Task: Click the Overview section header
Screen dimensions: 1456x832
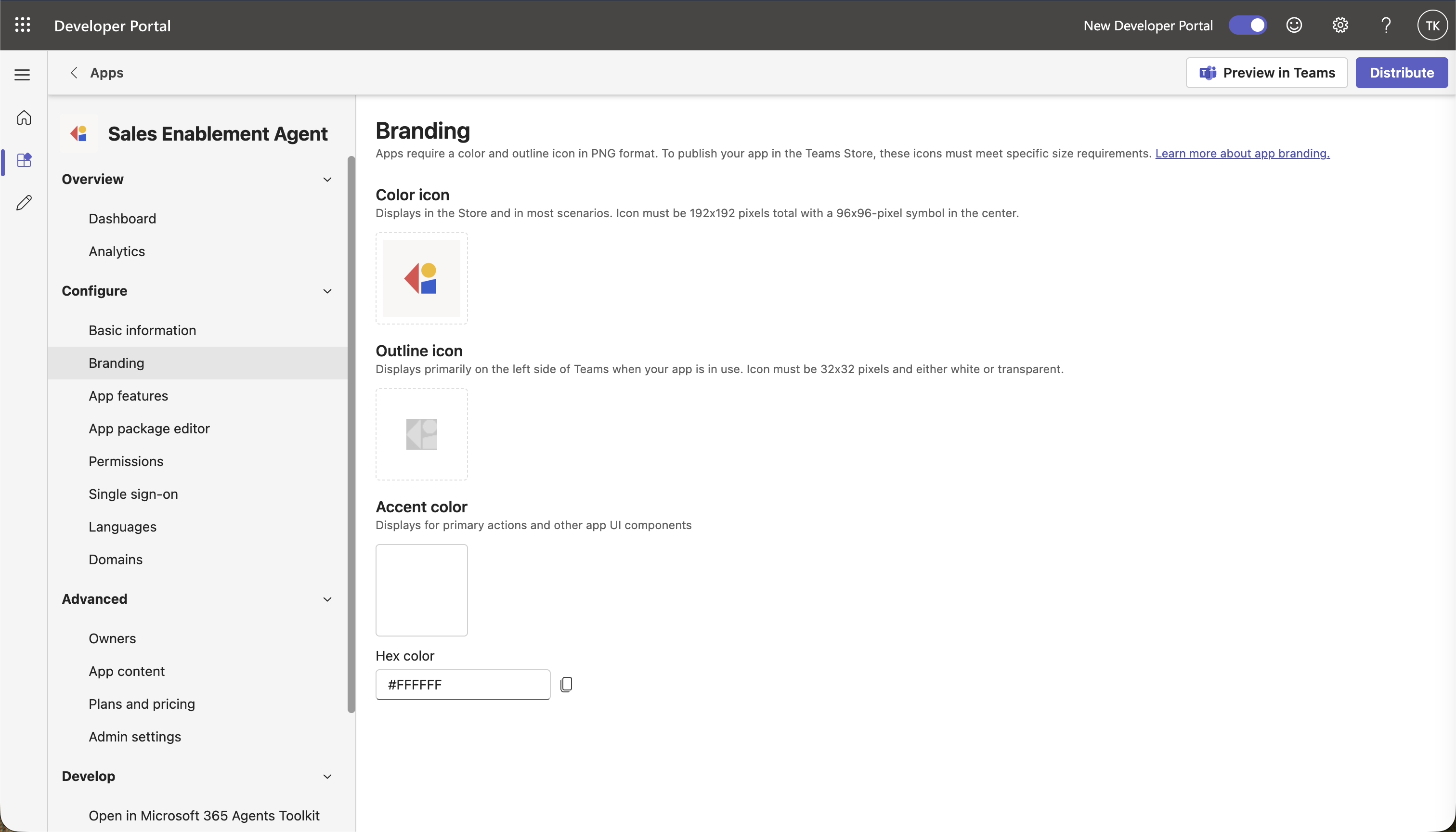Action: (x=92, y=180)
